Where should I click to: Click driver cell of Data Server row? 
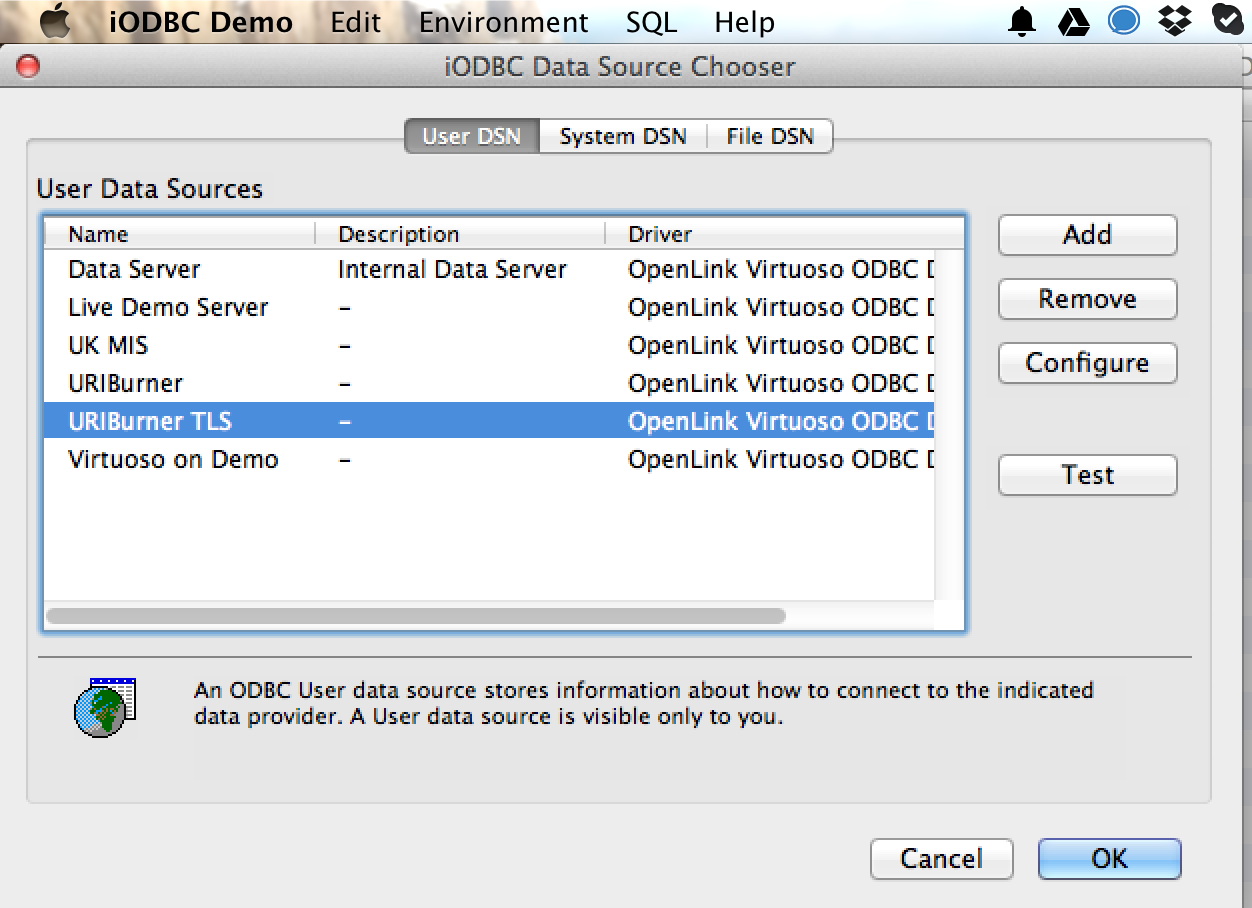781,269
